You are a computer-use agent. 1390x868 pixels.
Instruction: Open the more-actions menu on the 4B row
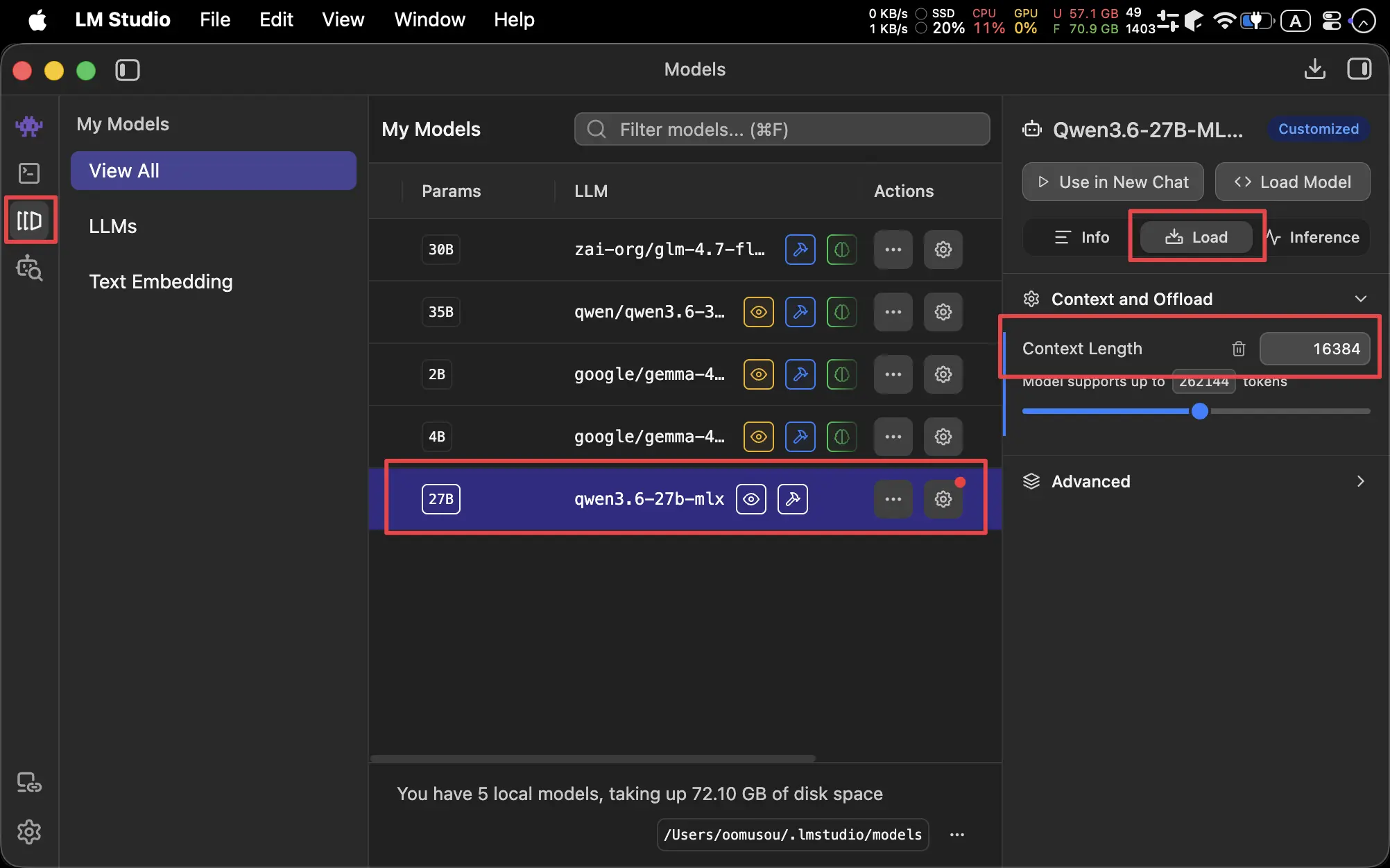click(x=893, y=437)
